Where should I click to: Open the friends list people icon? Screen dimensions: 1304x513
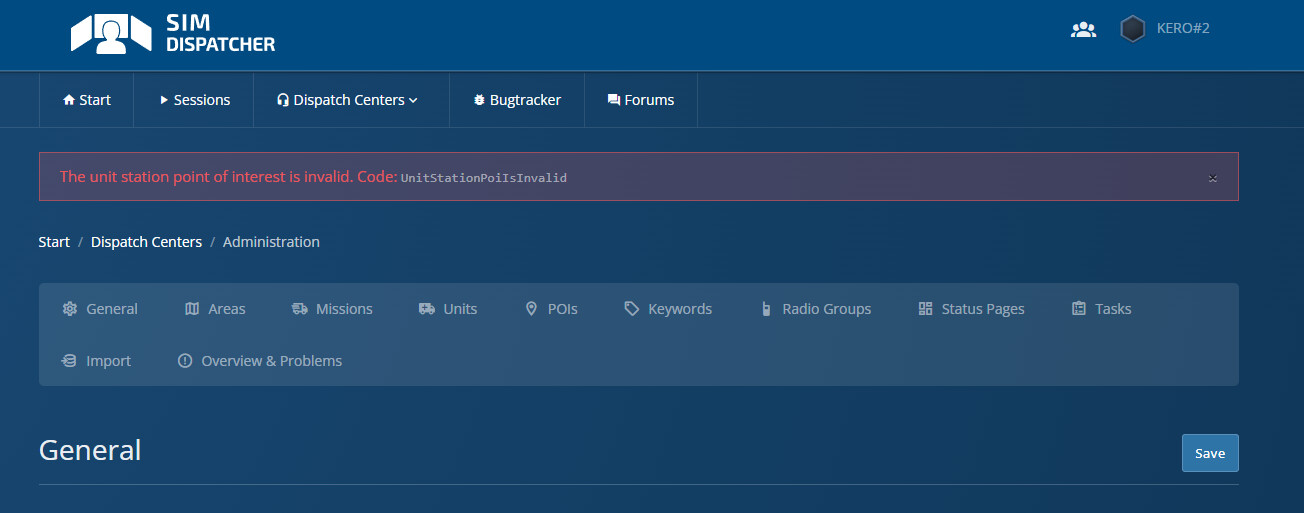tap(1083, 29)
